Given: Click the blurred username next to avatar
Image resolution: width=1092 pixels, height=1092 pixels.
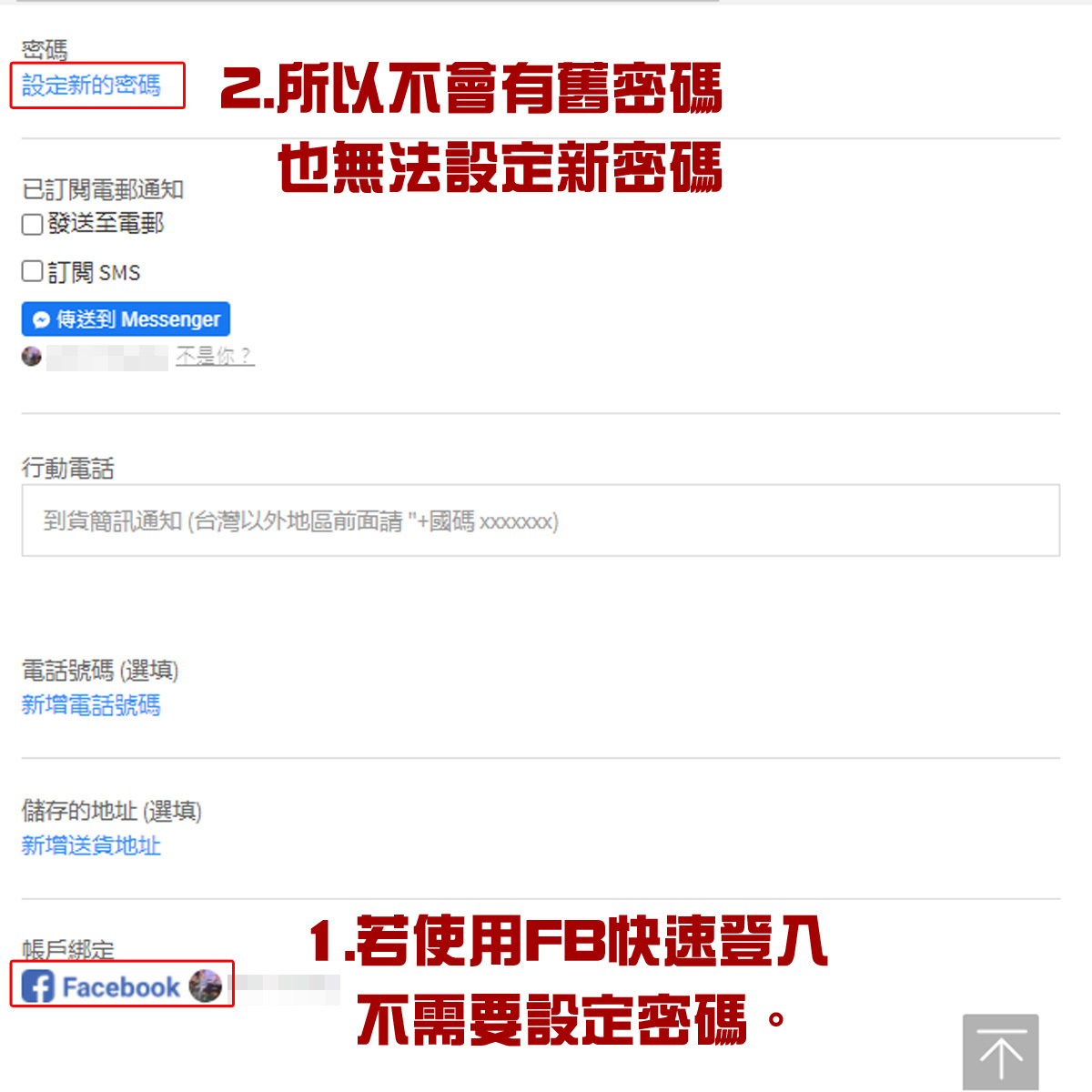Looking at the screenshot, I should (107, 358).
